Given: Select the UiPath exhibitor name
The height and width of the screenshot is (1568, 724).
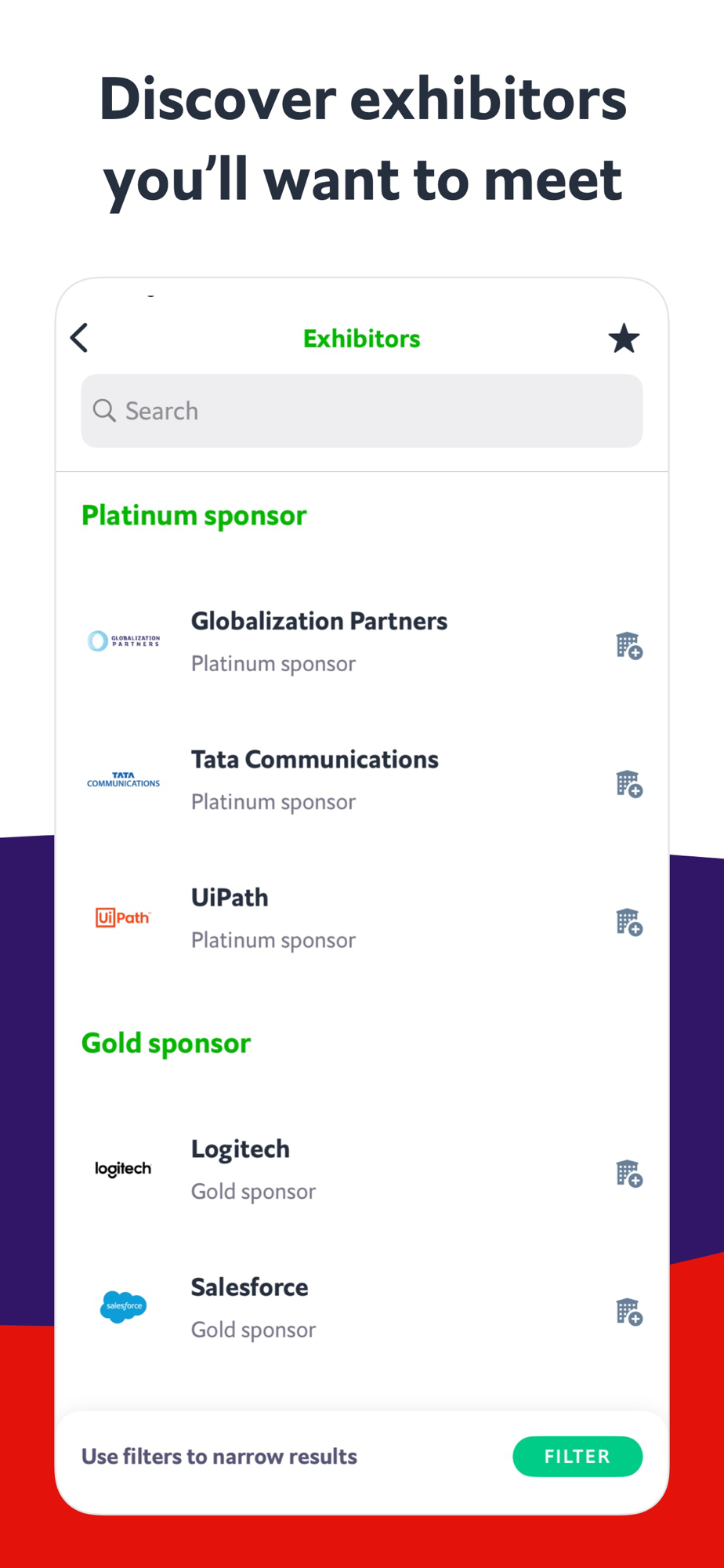Looking at the screenshot, I should tap(230, 898).
